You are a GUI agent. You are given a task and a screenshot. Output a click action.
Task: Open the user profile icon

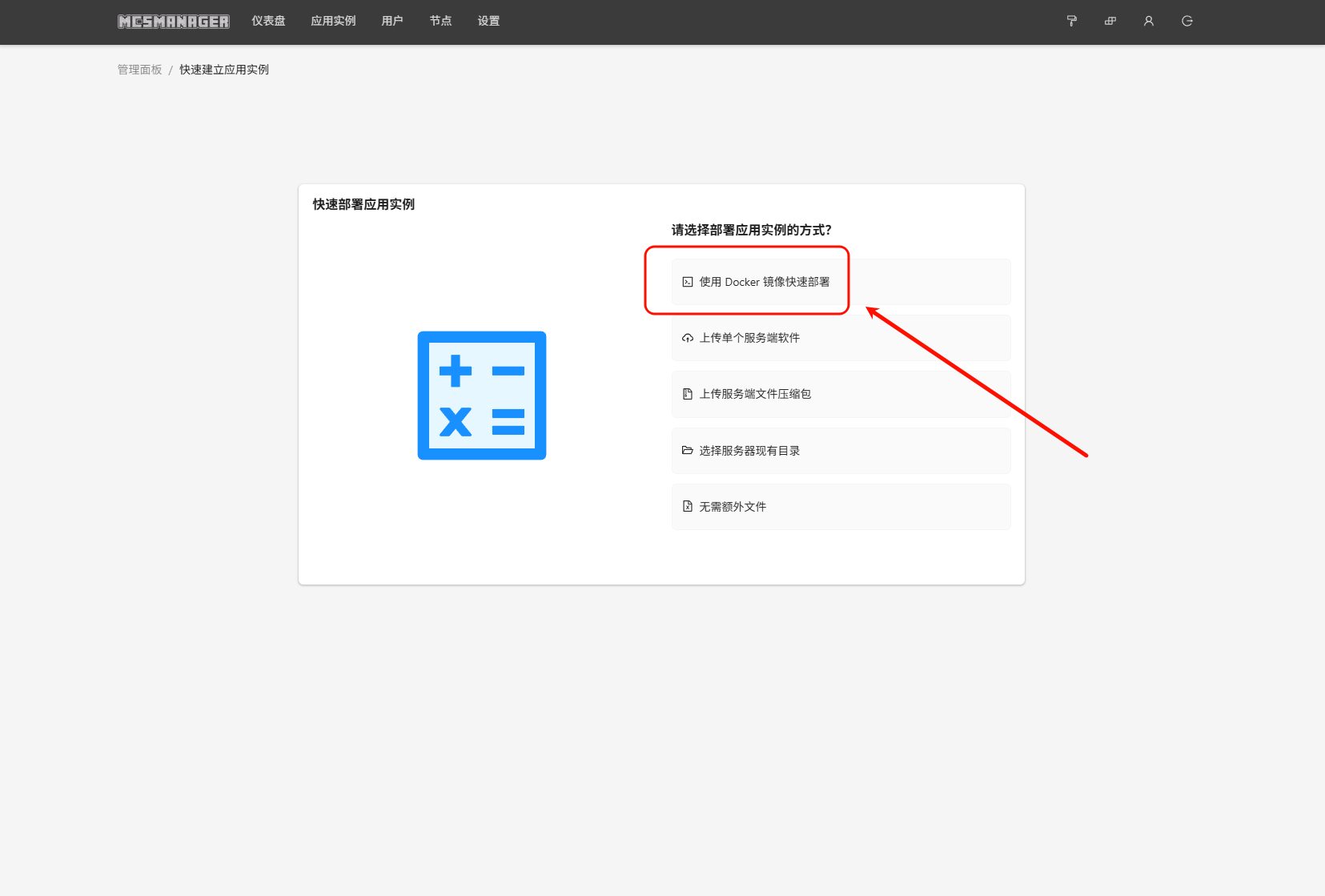[1148, 21]
